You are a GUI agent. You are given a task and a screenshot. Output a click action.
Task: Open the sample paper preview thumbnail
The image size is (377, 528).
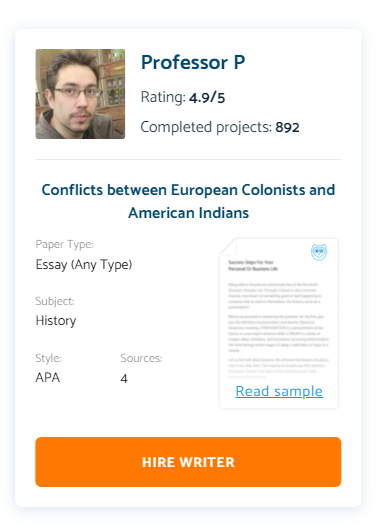279,323
